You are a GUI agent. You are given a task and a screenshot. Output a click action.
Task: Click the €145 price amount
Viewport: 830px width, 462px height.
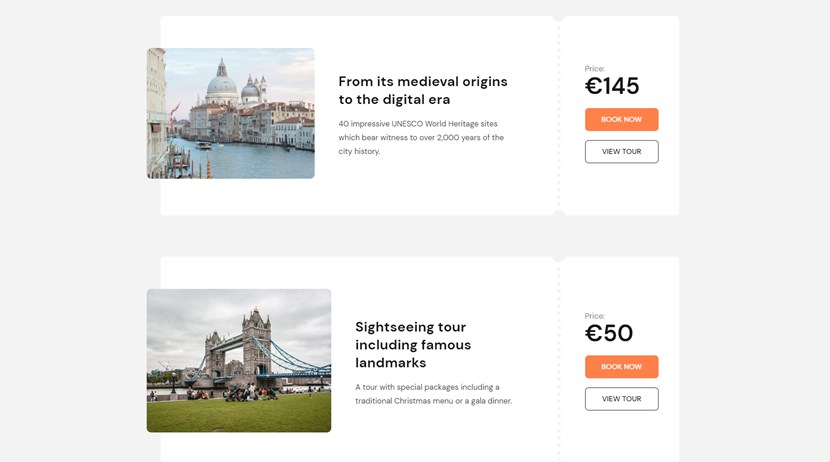[x=612, y=87]
